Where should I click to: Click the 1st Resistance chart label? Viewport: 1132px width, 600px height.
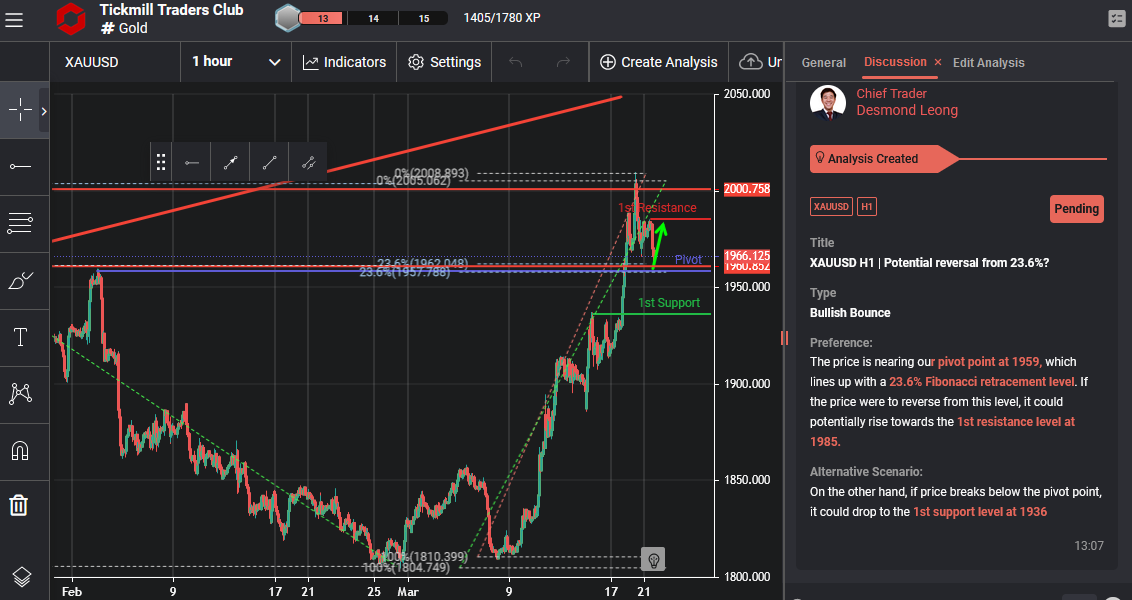tap(657, 208)
